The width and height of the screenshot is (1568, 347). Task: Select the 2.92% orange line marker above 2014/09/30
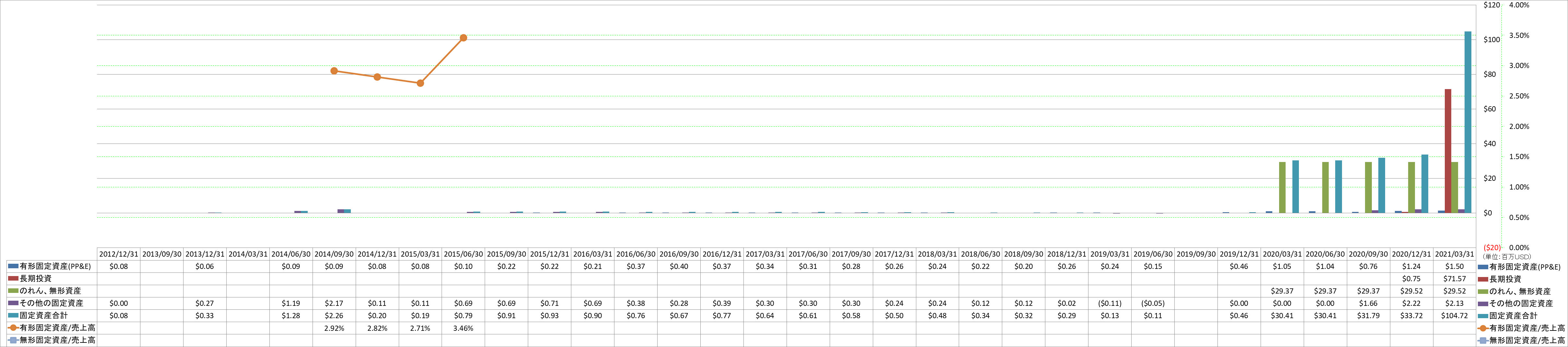pyautogui.click(x=334, y=71)
